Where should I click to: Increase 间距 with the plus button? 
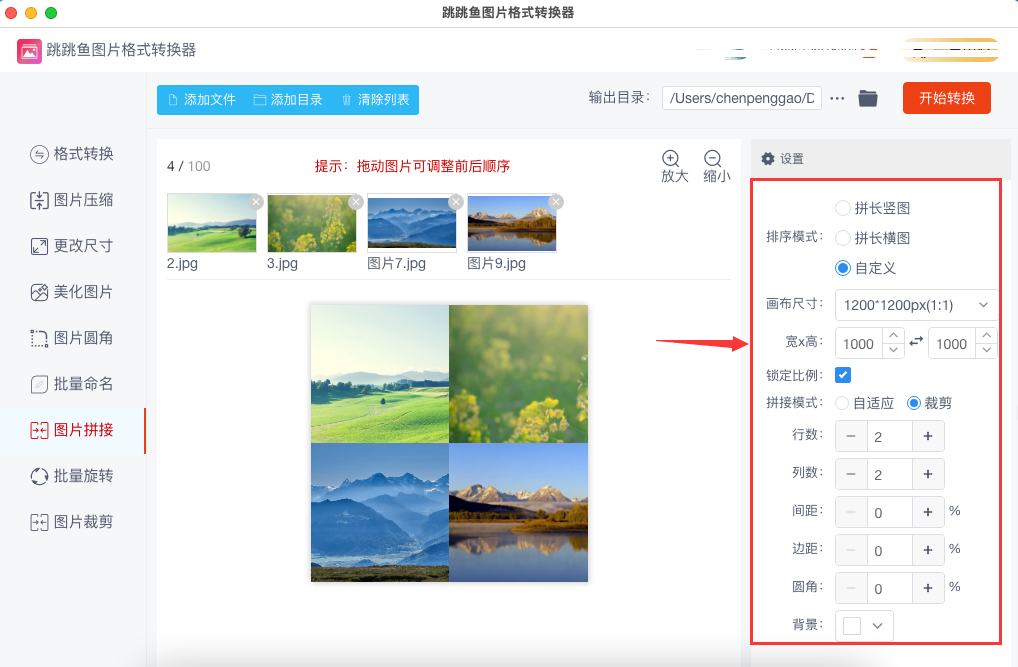coord(928,512)
